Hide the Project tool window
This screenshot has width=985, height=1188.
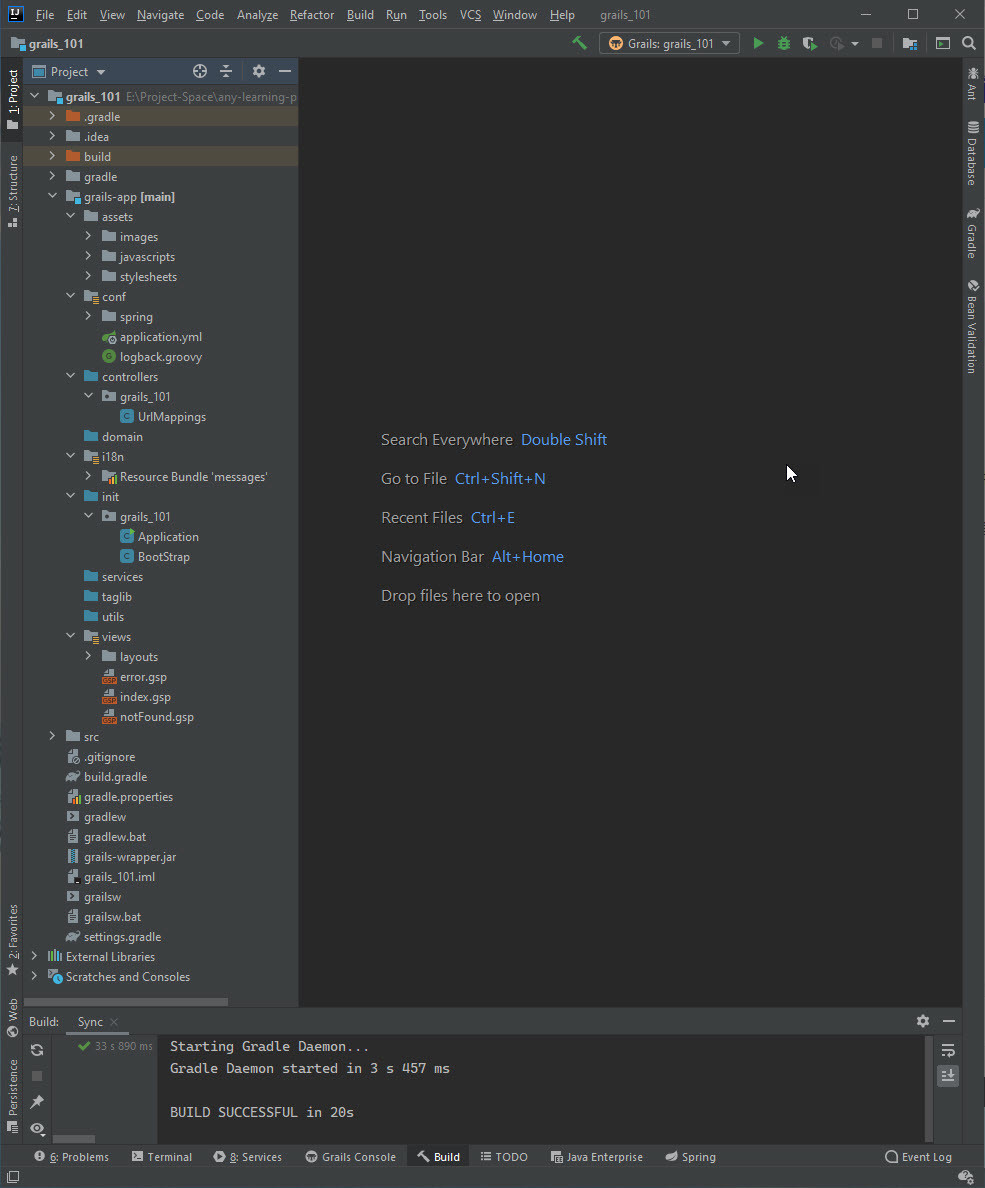(x=285, y=71)
